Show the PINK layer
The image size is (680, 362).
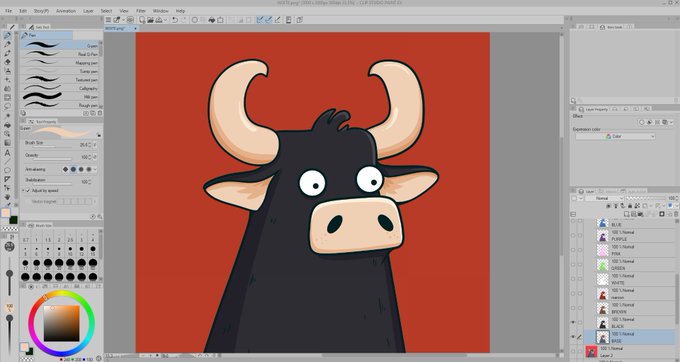coord(573,250)
